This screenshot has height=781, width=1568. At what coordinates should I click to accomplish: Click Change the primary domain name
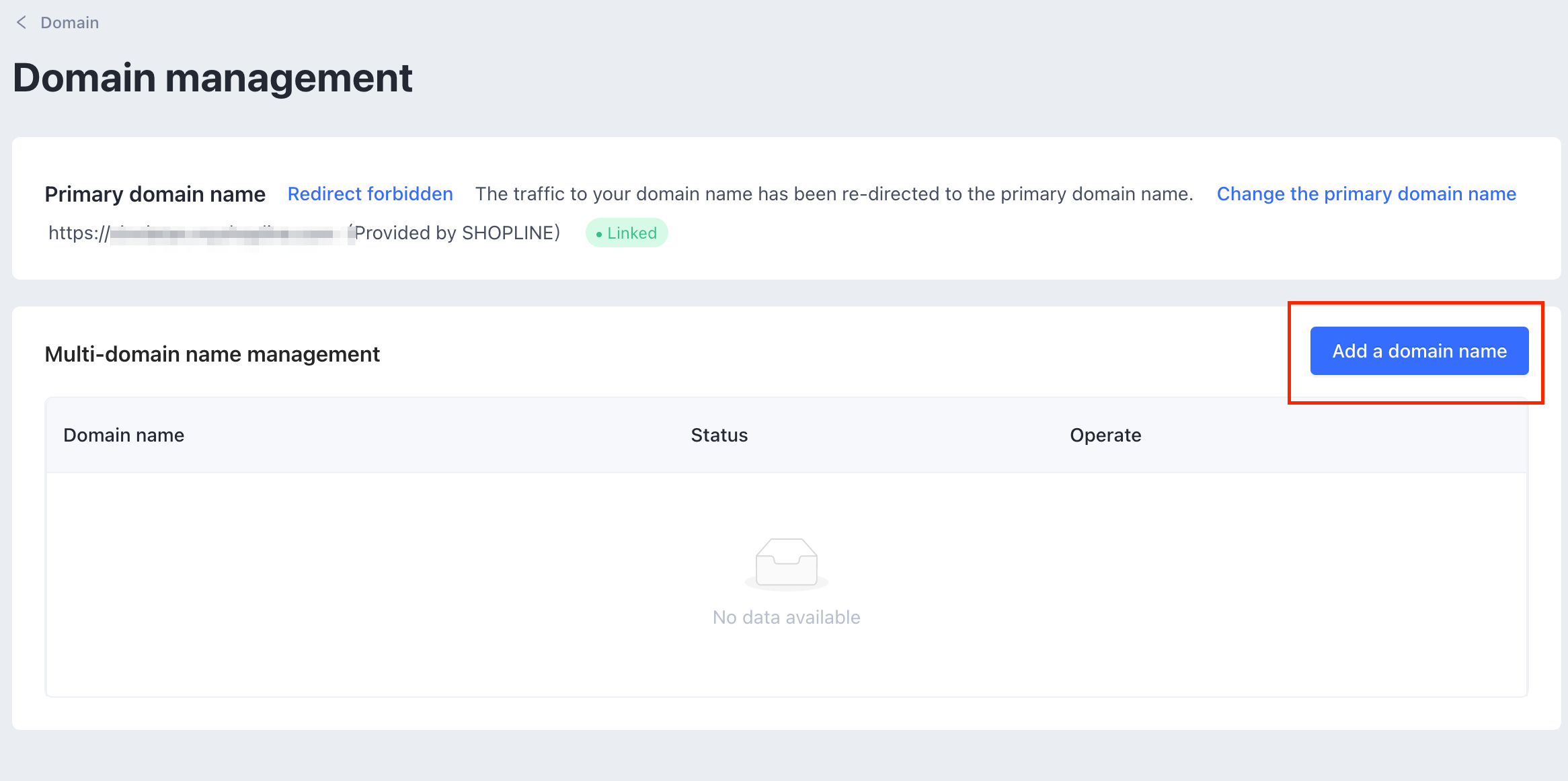pos(1366,194)
